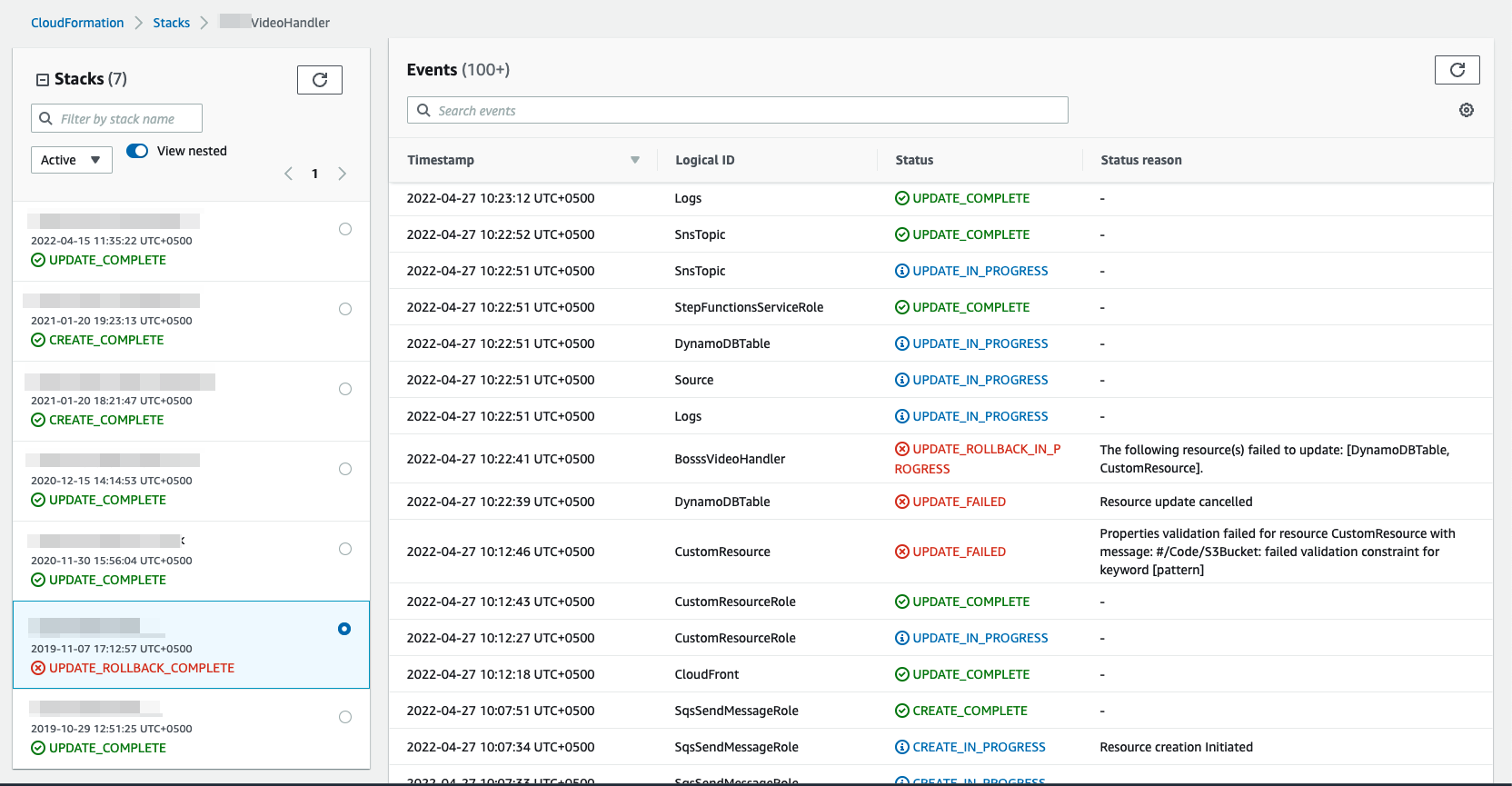The width and height of the screenshot is (1512, 786).
Task: Collapse the Stacks panel heading icon
Action: pyautogui.click(x=43, y=80)
